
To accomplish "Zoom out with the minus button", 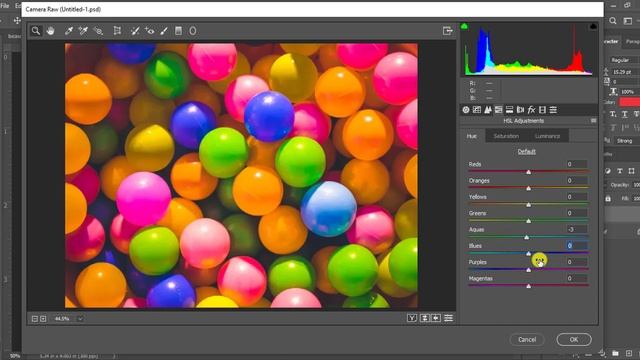I will pyautogui.click(x=35, y=319).
